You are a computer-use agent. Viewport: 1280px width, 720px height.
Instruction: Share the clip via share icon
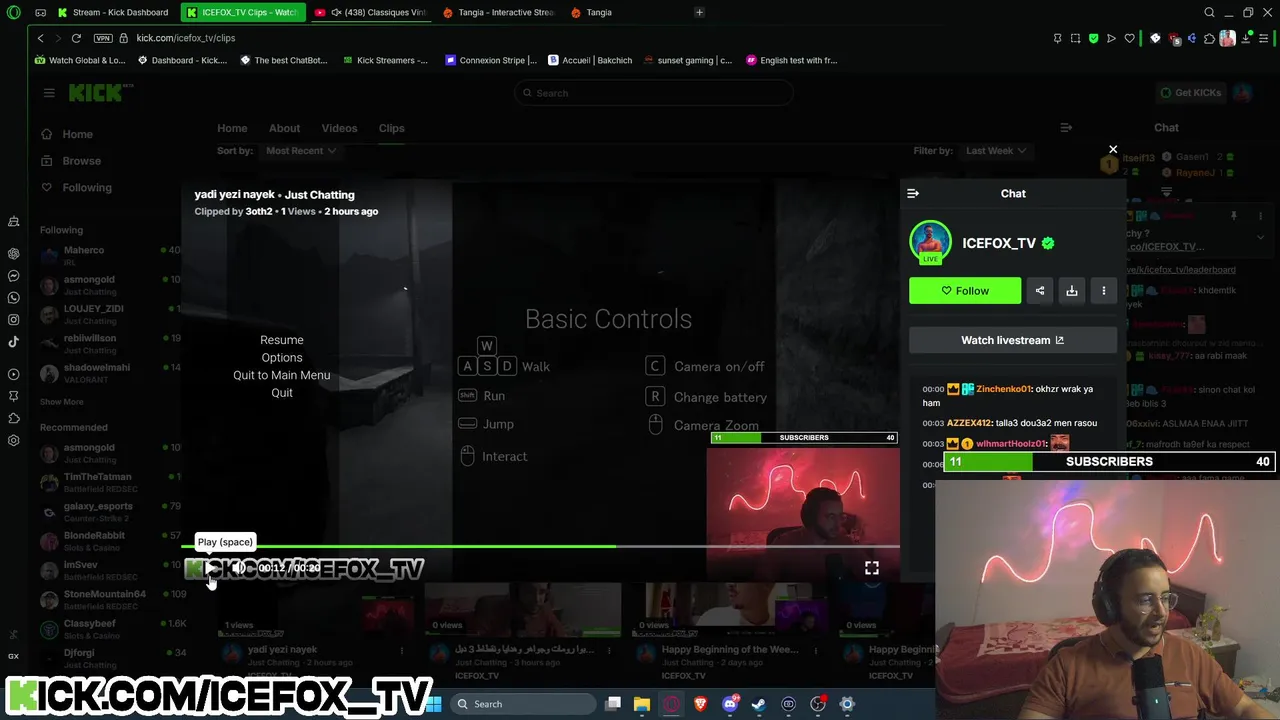[1040, 291]
